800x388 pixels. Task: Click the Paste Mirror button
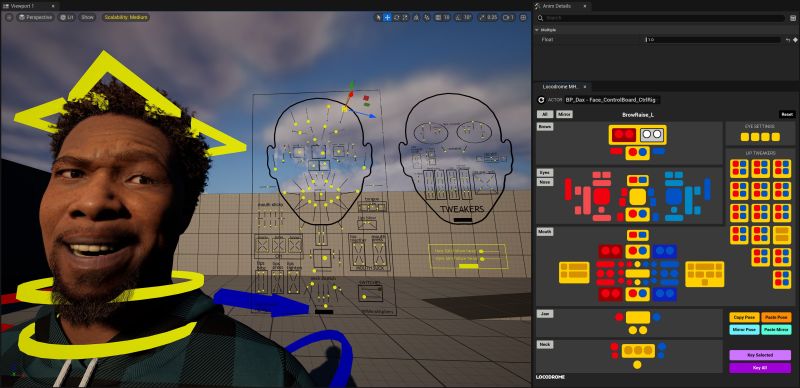tap(777, 330)
